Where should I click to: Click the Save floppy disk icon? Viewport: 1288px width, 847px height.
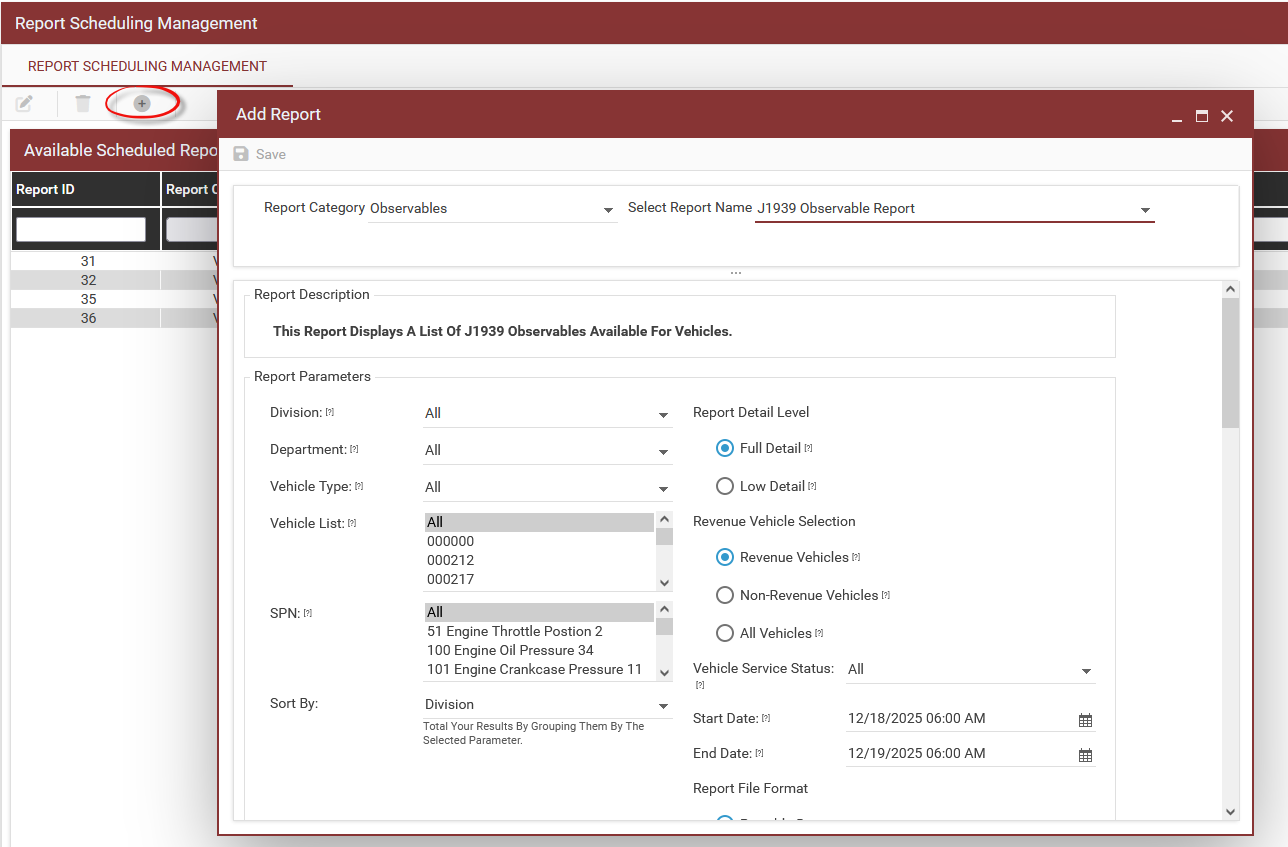pos(241,154)
